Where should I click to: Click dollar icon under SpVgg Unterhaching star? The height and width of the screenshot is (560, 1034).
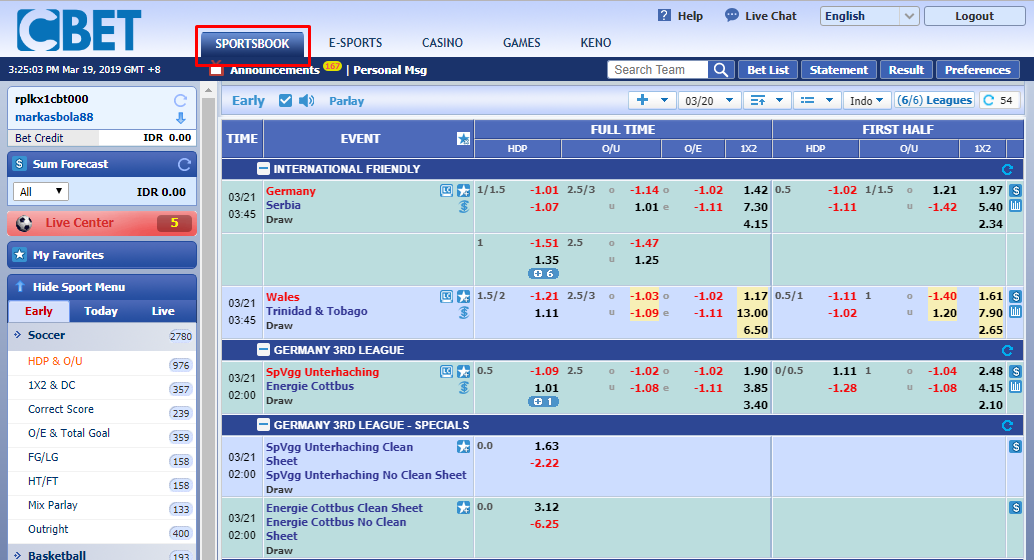tap(464, 388)
